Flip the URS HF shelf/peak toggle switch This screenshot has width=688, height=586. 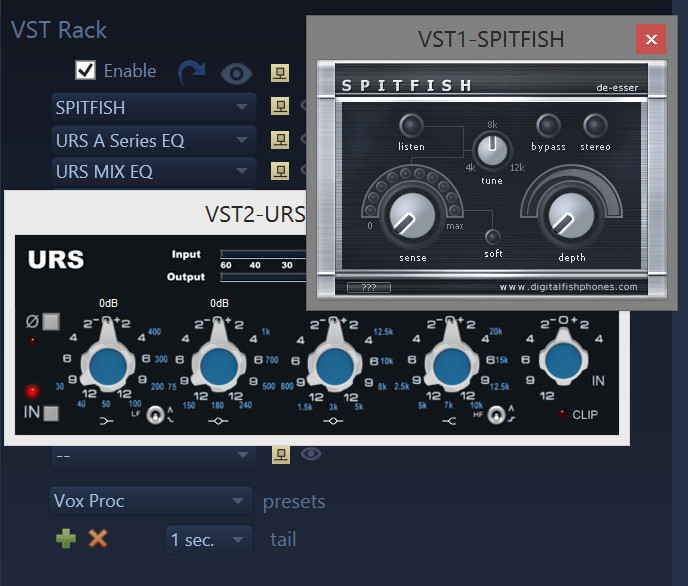pos(496,414)
